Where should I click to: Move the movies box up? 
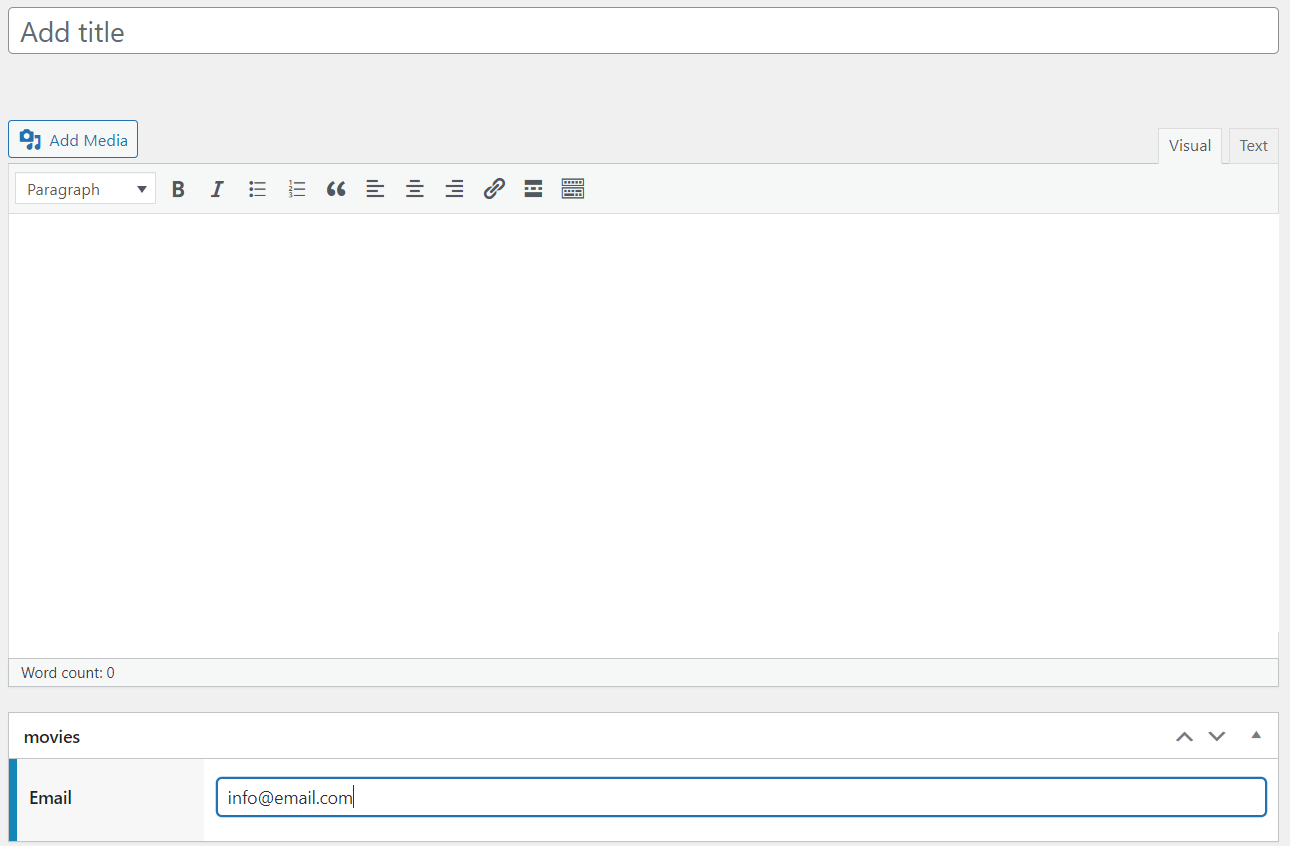pyautogui.click(x=1184, y=736)
